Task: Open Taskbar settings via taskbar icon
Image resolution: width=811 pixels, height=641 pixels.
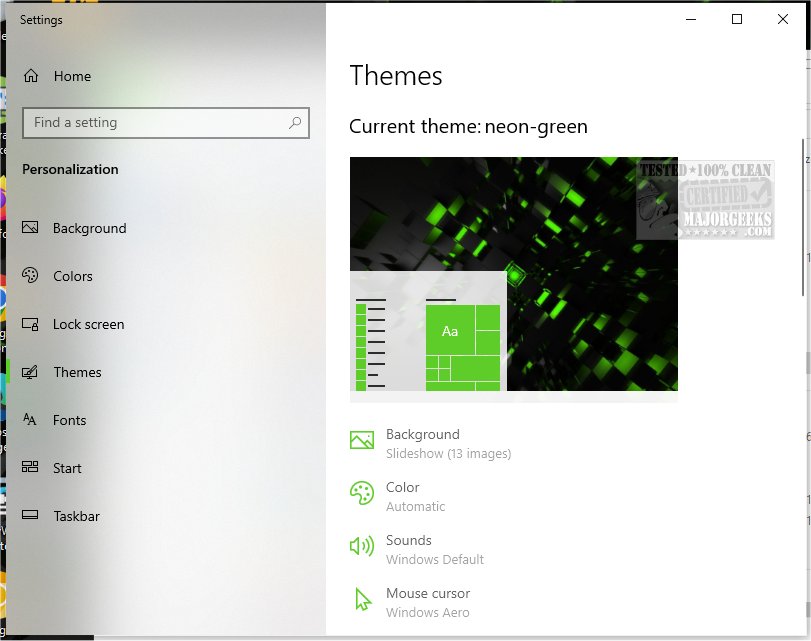Action: (31, 516)
